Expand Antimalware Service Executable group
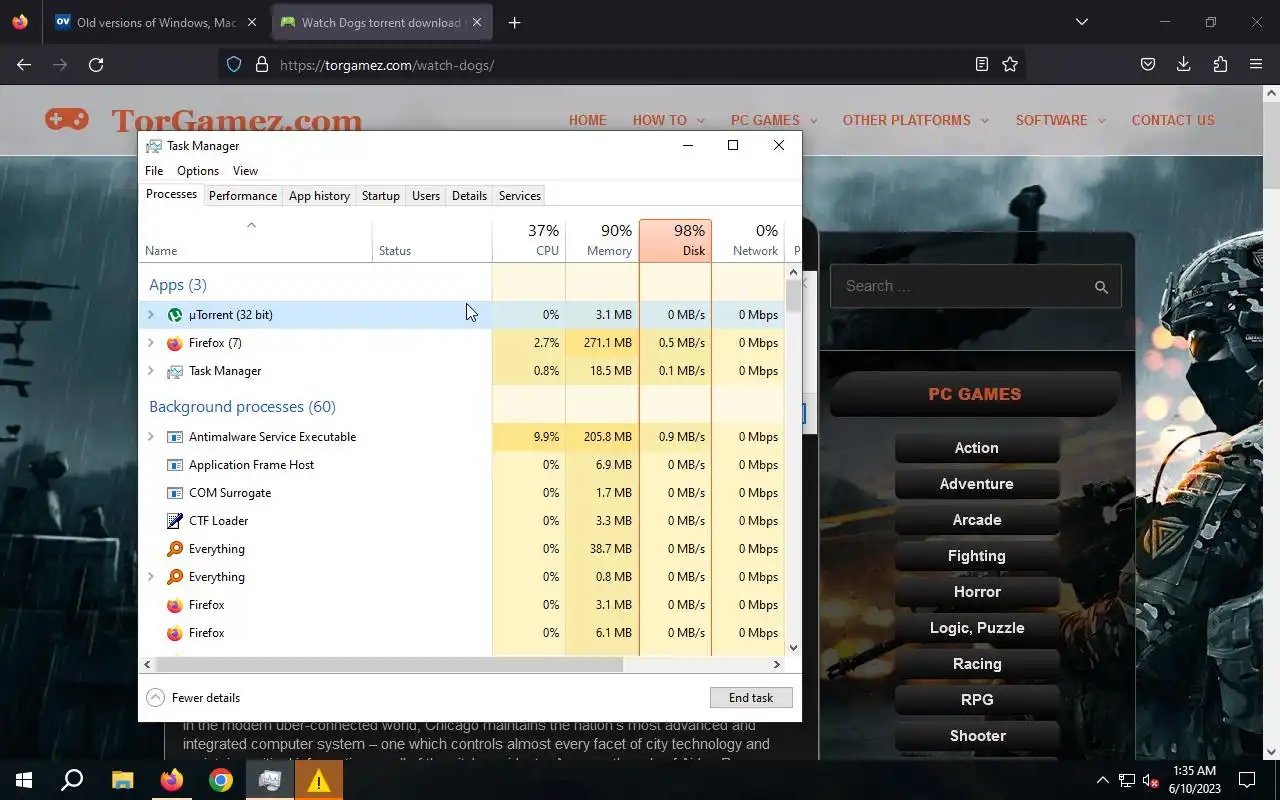The width and height of the screenshot is (1280, 800). point(151,437)
